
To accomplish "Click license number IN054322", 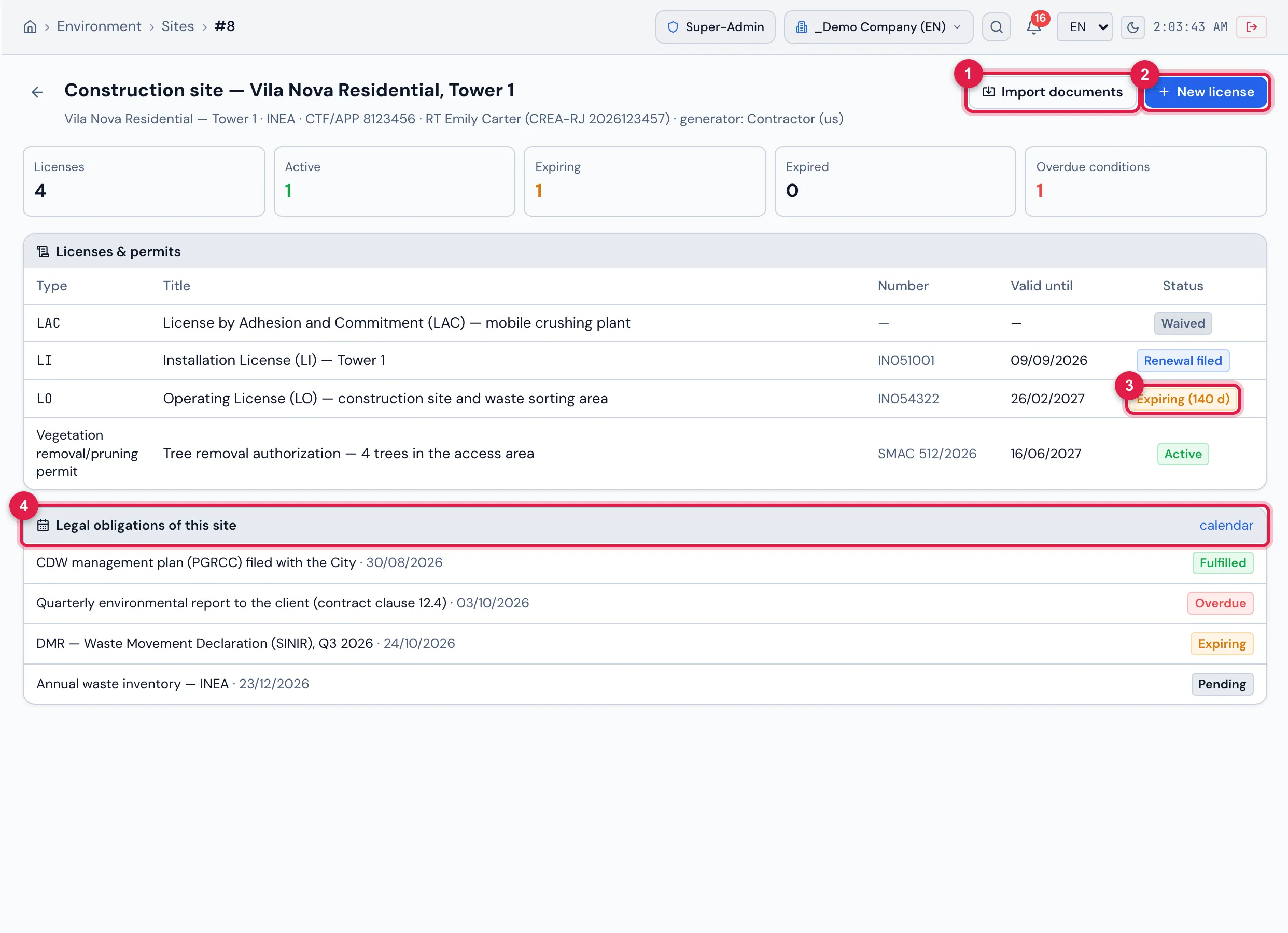I will [908, 399].
